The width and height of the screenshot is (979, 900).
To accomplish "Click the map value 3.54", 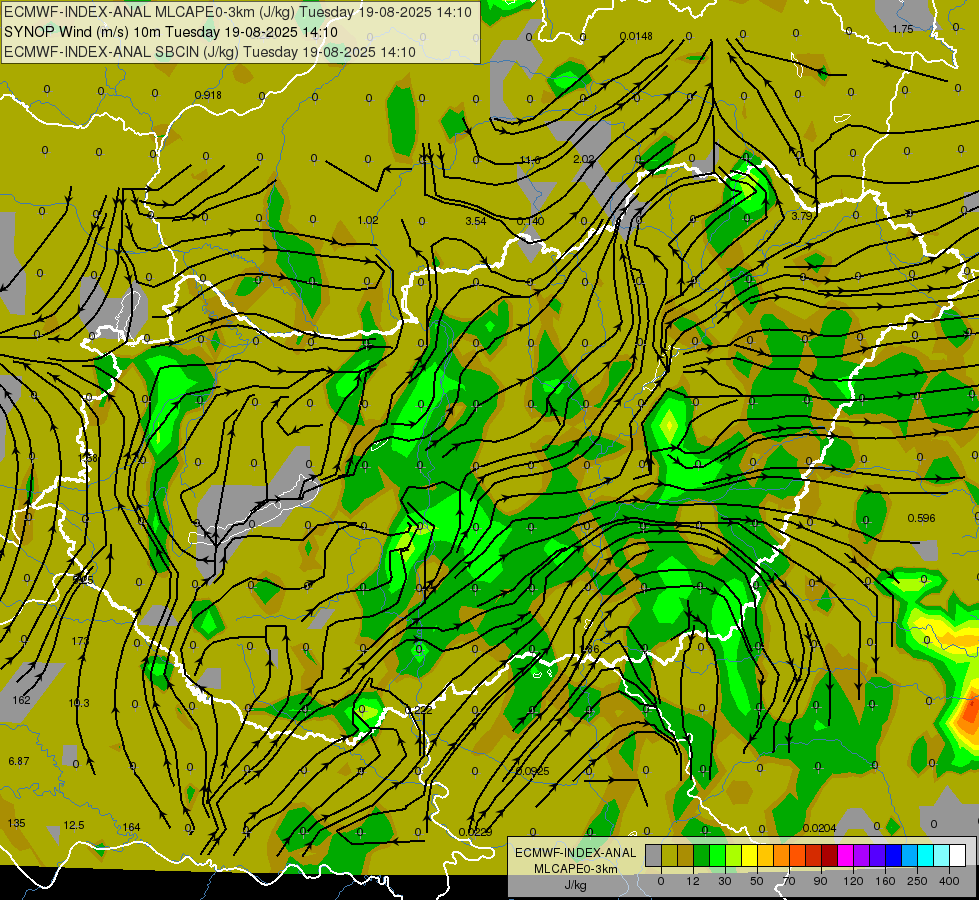I will (x=476, y=221).
